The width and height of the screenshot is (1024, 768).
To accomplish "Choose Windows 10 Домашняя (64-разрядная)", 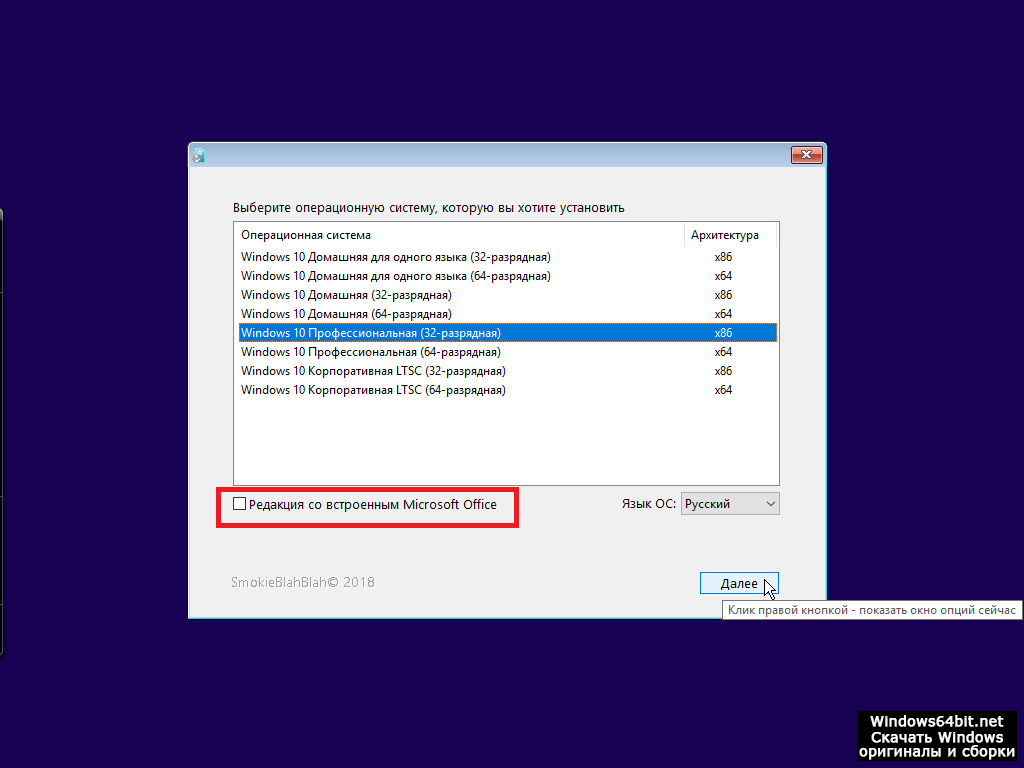I will tap(346, 314).
